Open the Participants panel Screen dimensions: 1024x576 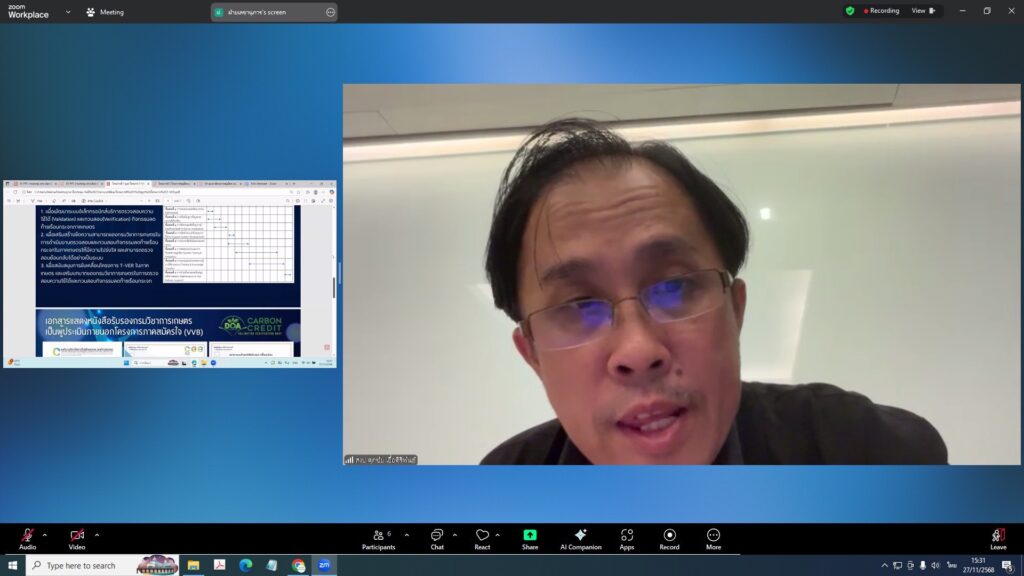coord(378,537)
